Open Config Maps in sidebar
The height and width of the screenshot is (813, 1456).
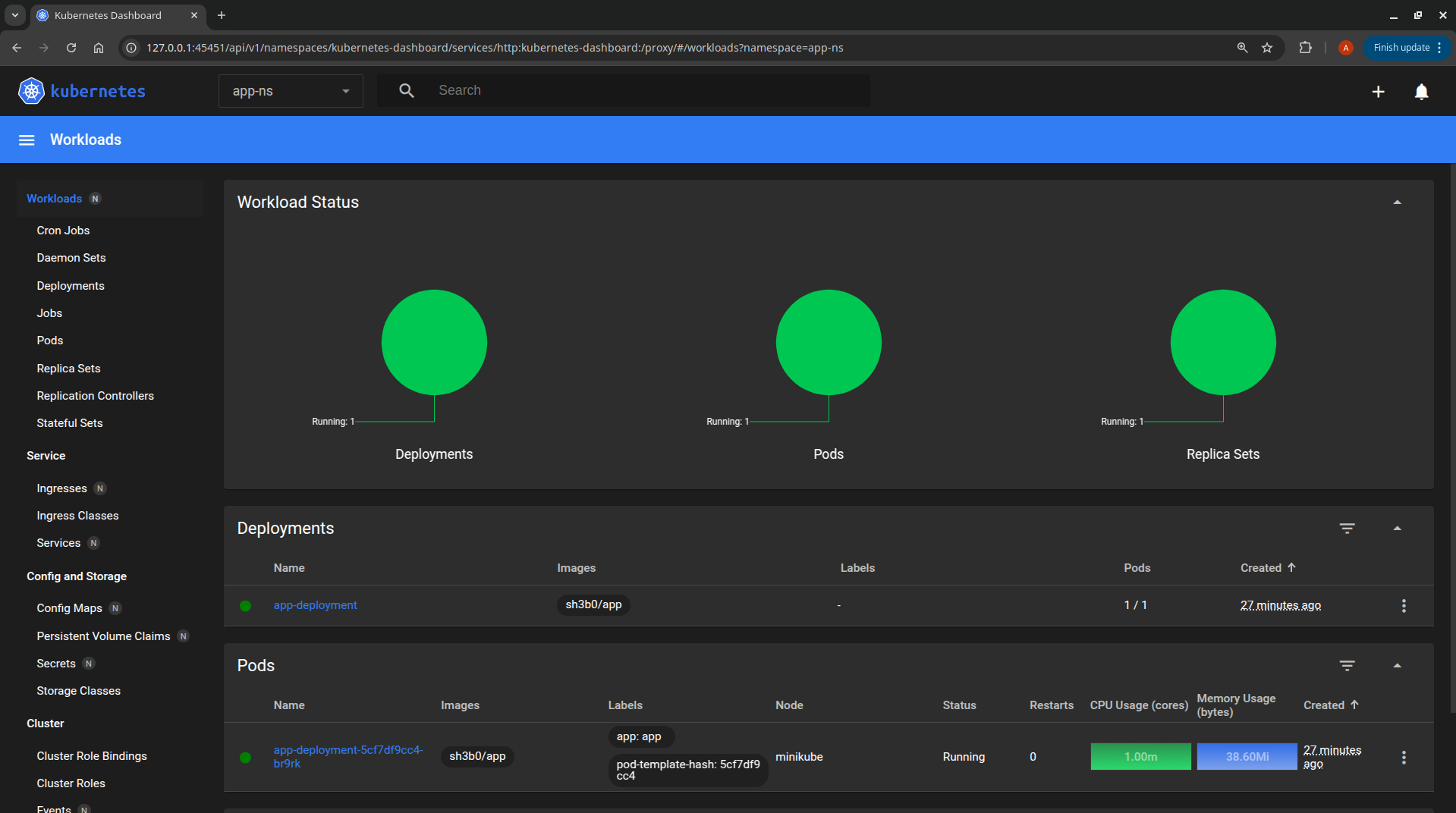point(69,608)
